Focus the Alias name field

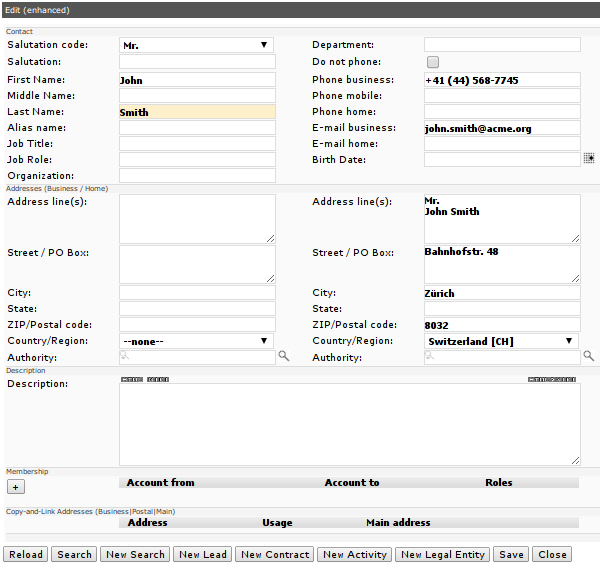197,128
